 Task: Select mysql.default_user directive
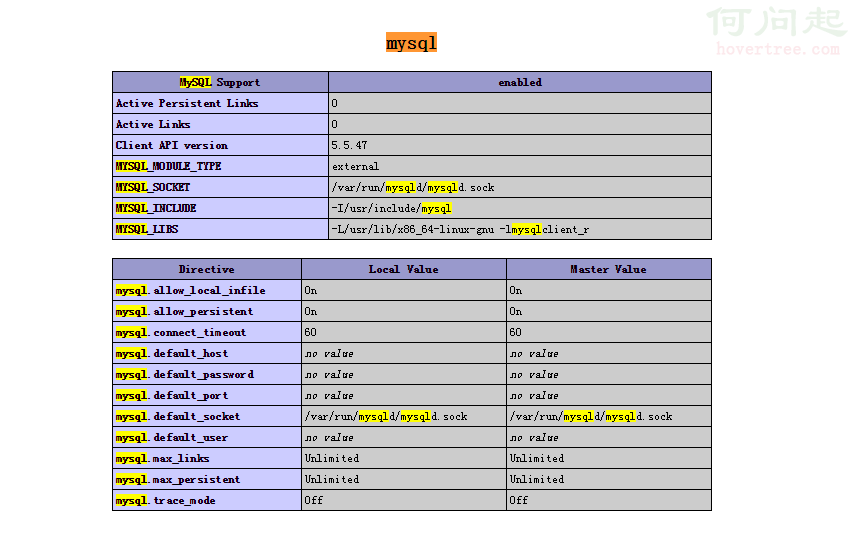point(172,437)
